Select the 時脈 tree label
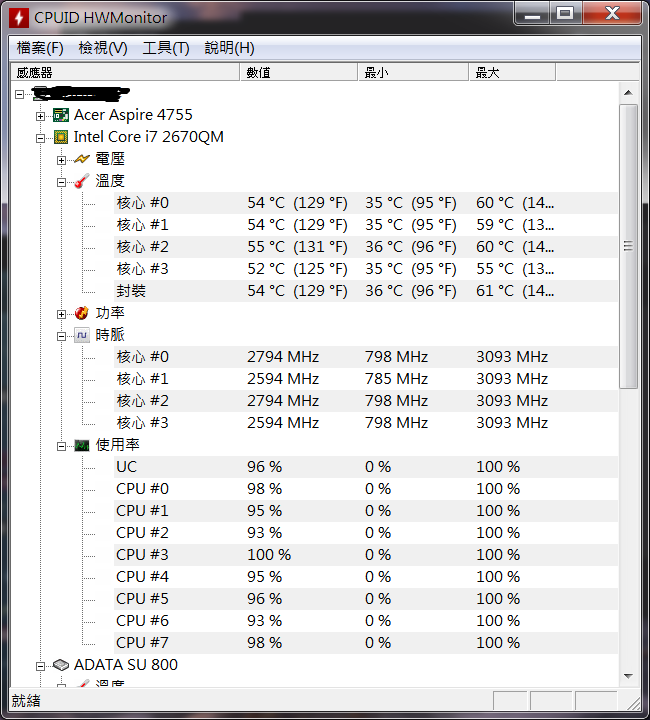 (110, 335)
